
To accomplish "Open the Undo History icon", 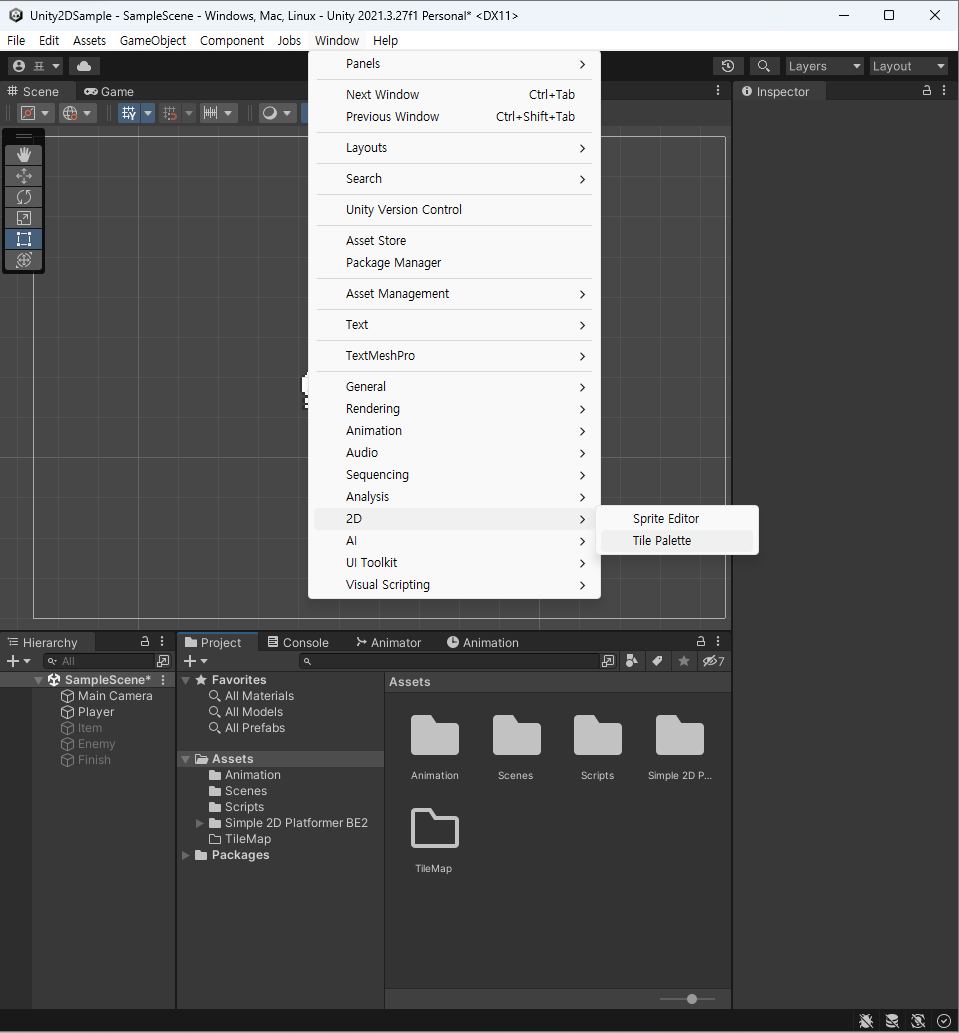I will pos(728,66).
